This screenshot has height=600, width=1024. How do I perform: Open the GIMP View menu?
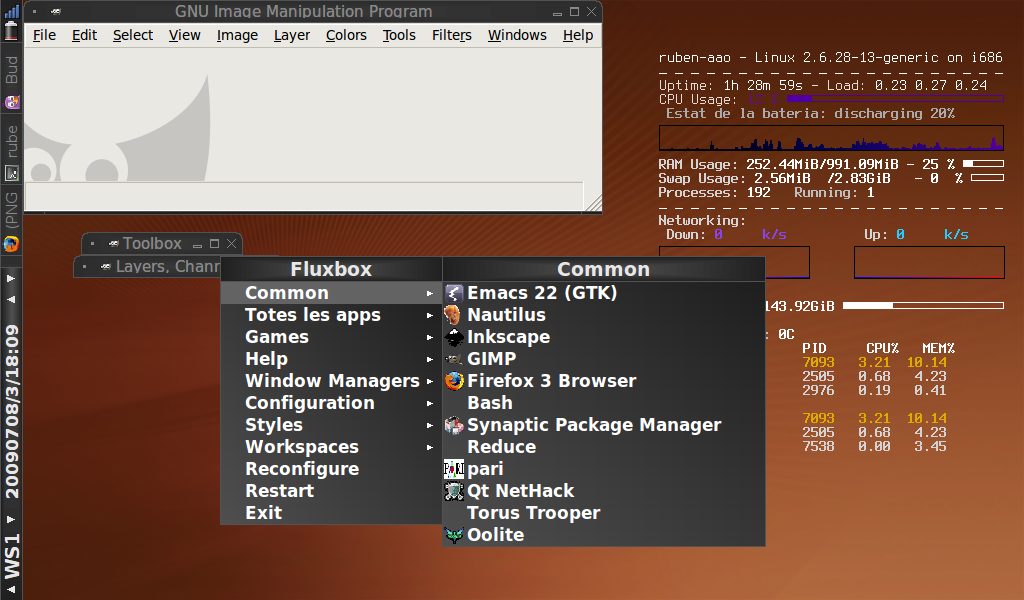click(x=184, y=35)
